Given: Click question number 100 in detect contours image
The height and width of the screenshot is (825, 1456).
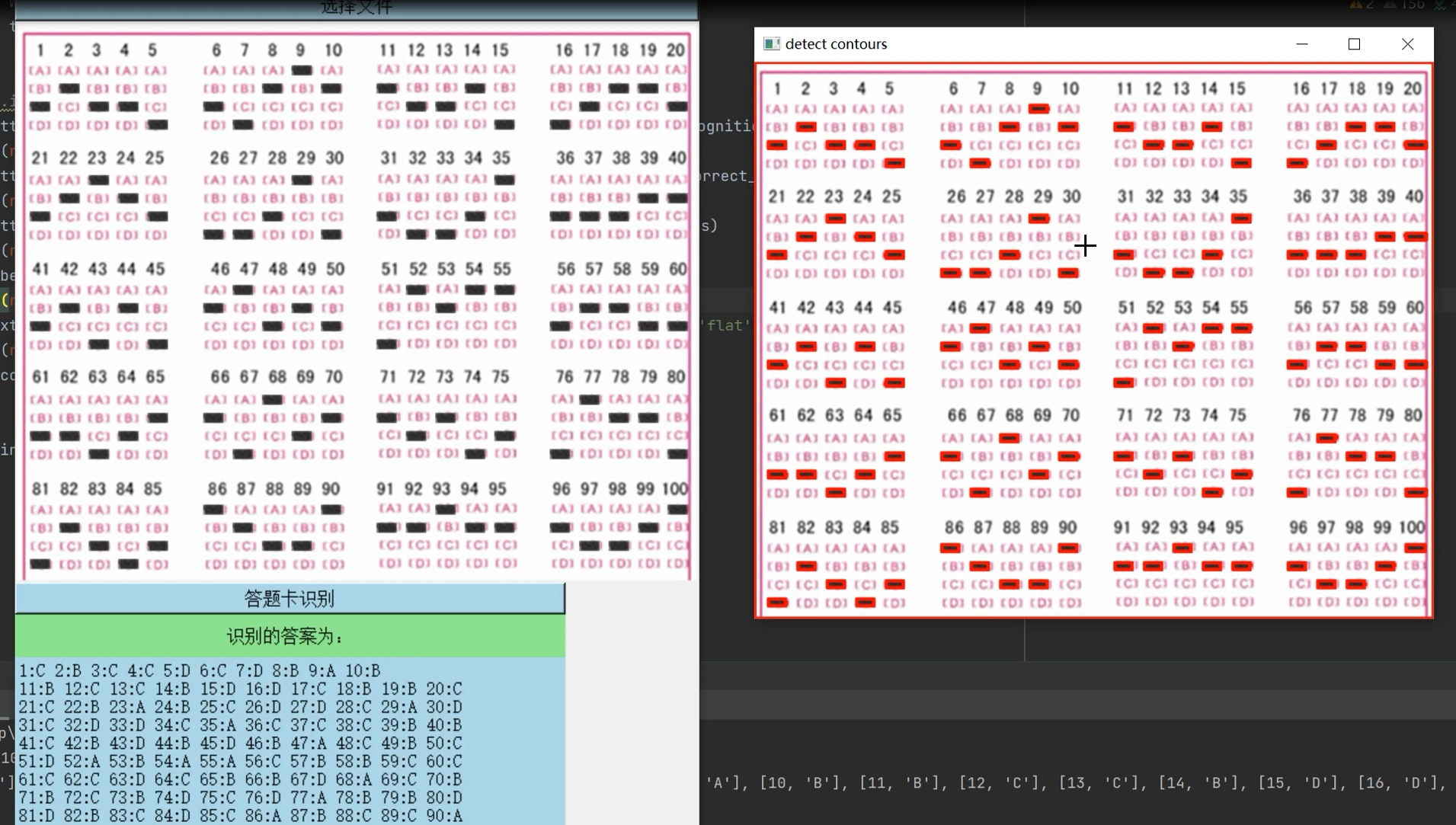Looking at the screenshot, I should click(1411, 527).
